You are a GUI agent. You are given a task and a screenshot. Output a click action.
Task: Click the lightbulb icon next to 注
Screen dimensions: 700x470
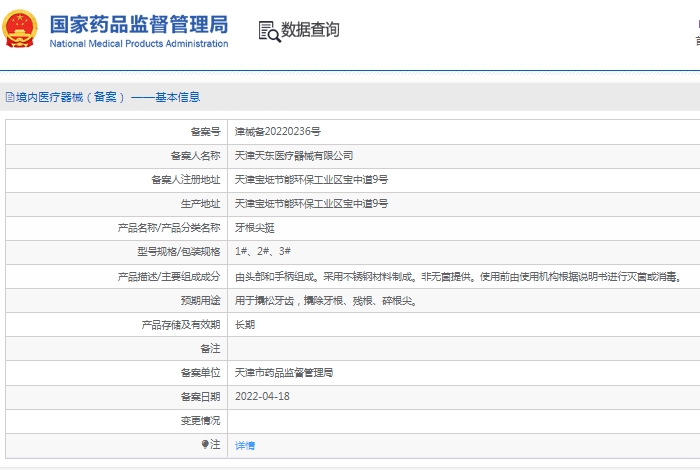205,445
